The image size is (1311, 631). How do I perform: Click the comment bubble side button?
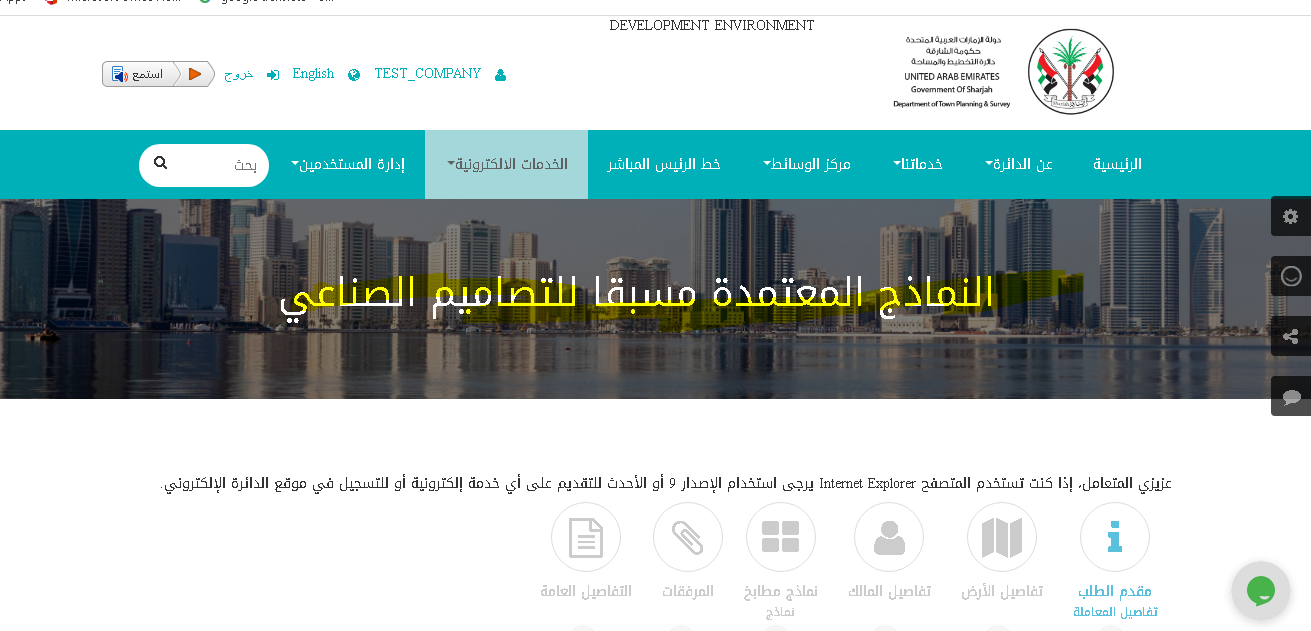tap(1291, 396)
